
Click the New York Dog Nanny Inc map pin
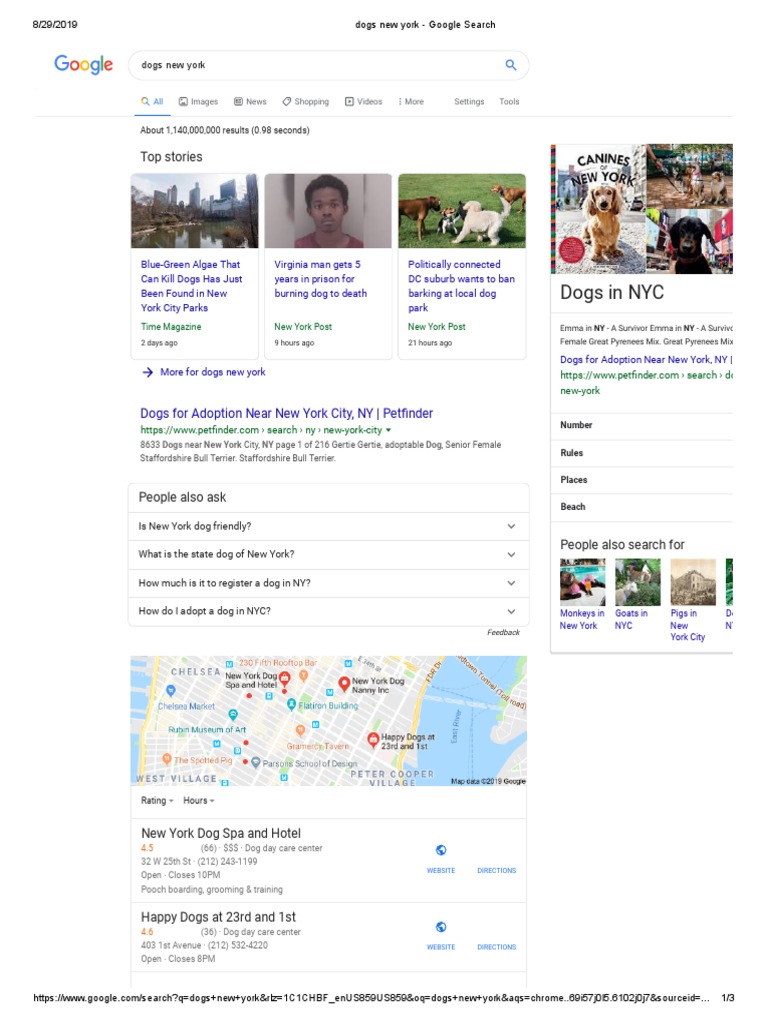(344, 683)
